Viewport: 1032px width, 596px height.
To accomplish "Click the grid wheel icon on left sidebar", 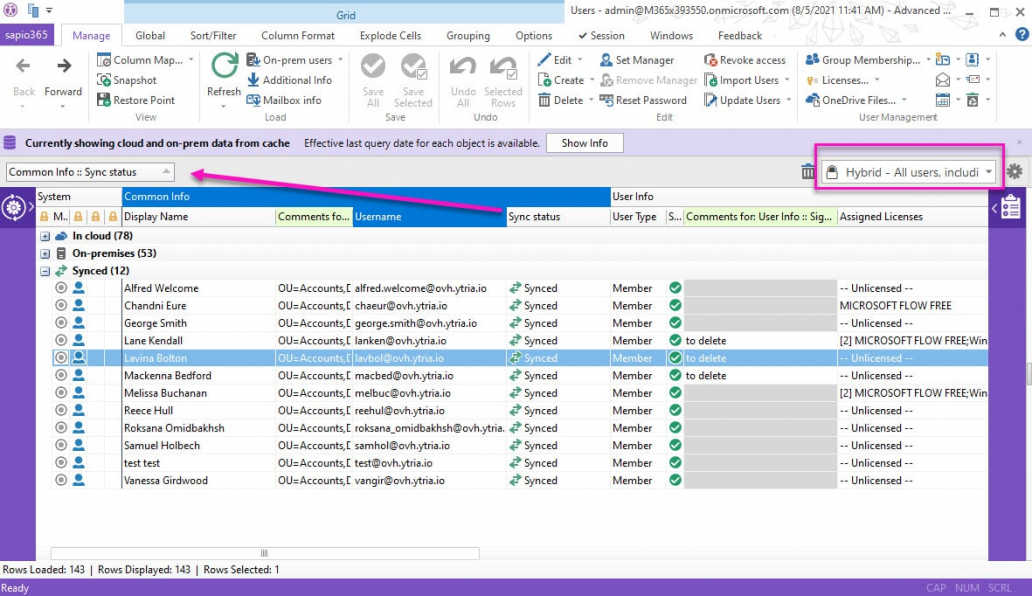I will point(13,207).
